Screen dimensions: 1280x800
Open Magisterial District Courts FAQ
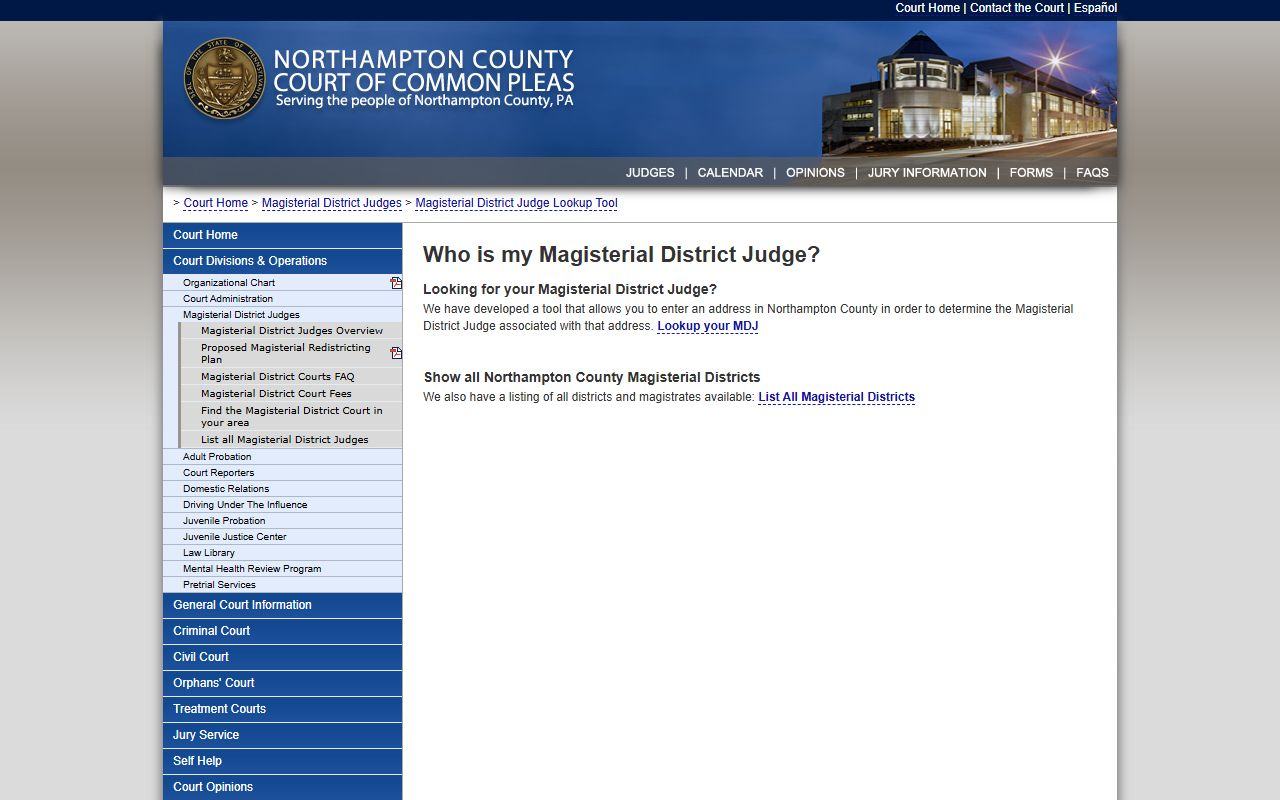[x=291, y=377]
